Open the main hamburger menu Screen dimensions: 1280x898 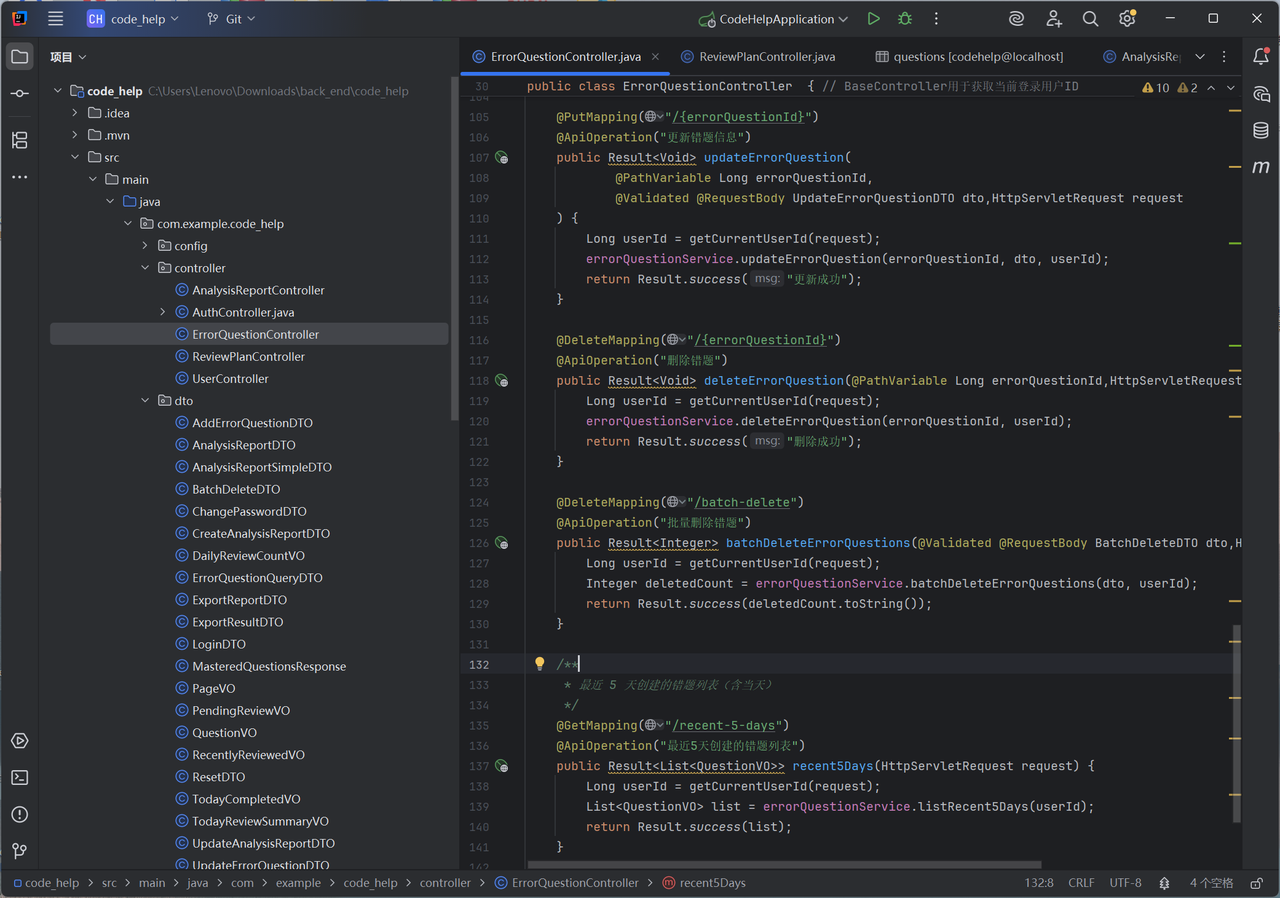pos(55,19)
